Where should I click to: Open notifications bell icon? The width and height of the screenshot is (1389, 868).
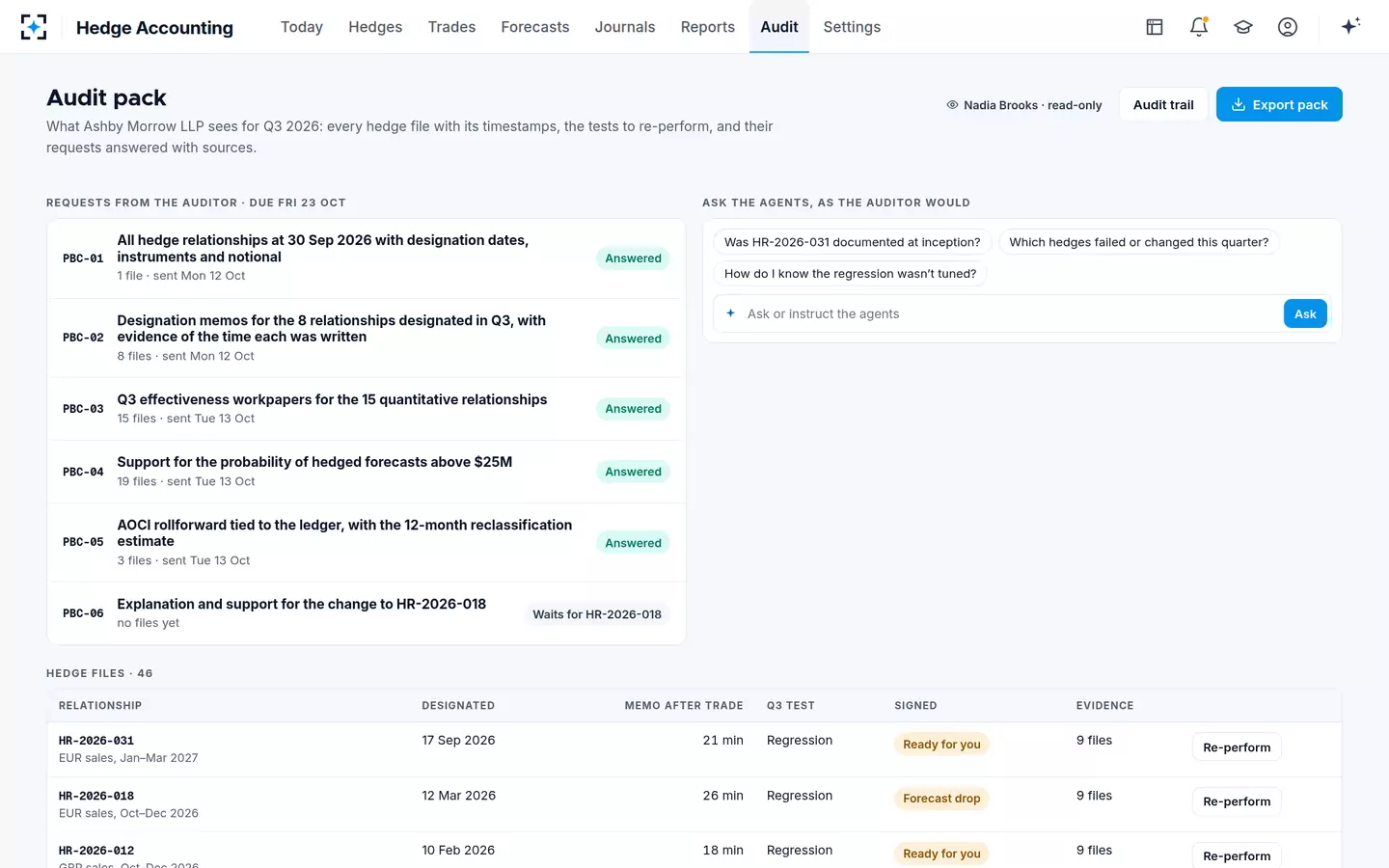1199,27
